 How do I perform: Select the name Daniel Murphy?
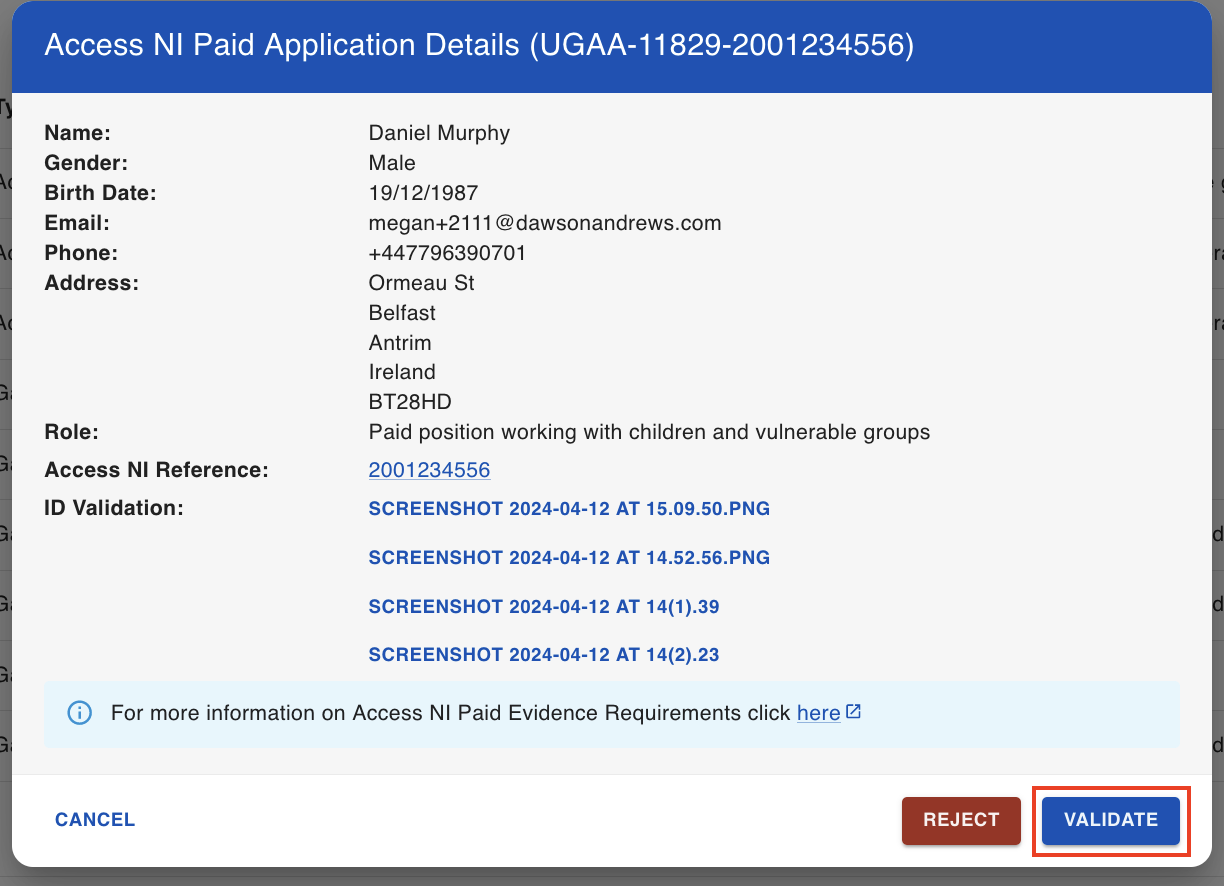tap(439, 133)
